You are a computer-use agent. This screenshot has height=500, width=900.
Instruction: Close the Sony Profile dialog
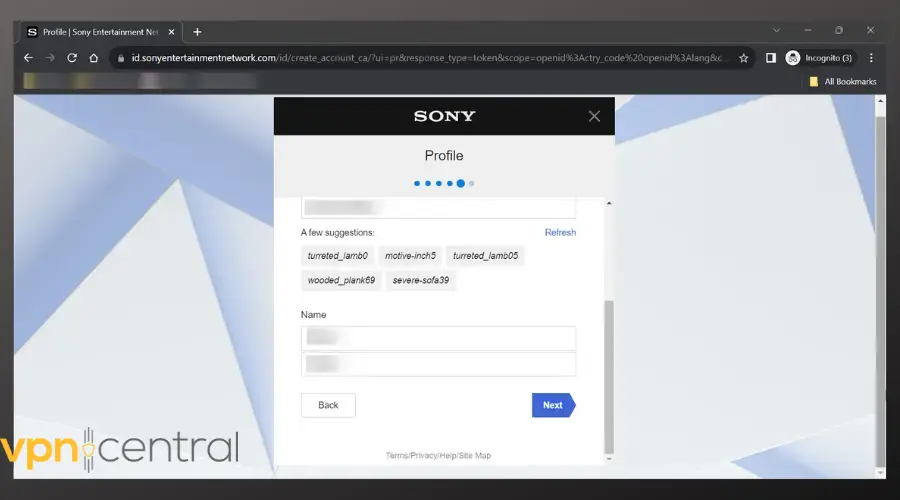click(594, 117)
